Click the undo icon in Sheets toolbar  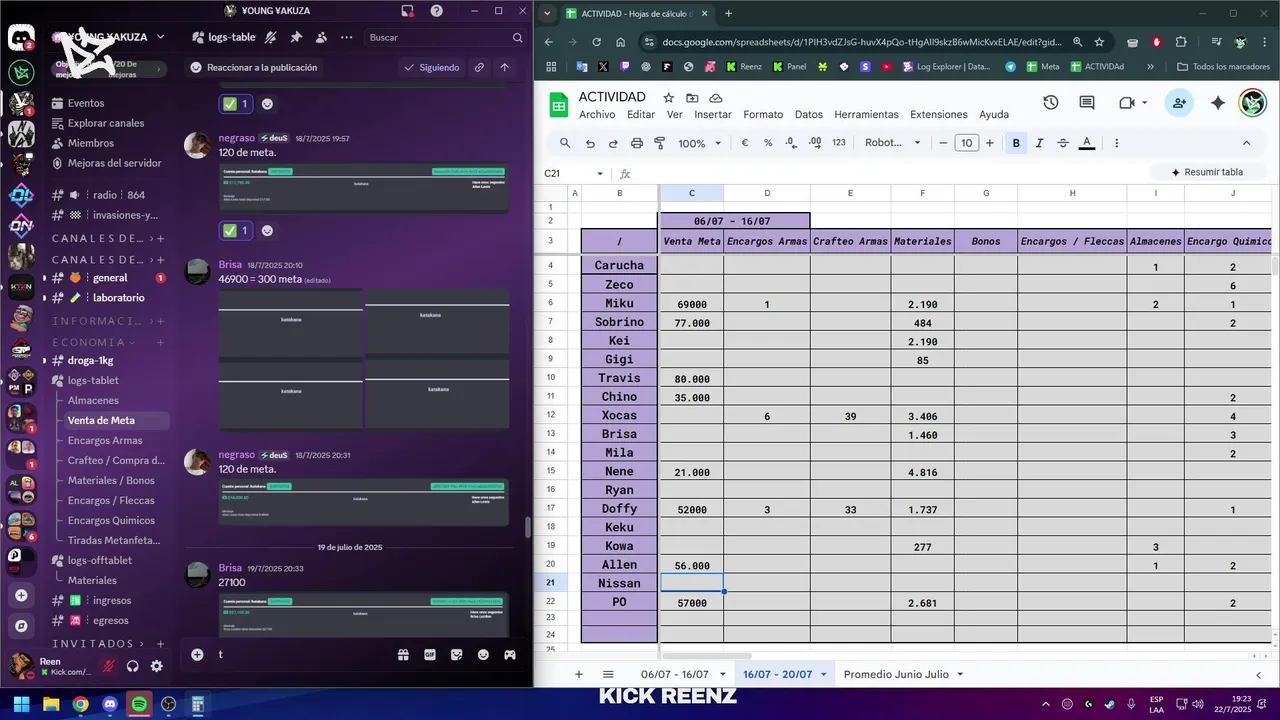tap(590, 143)
